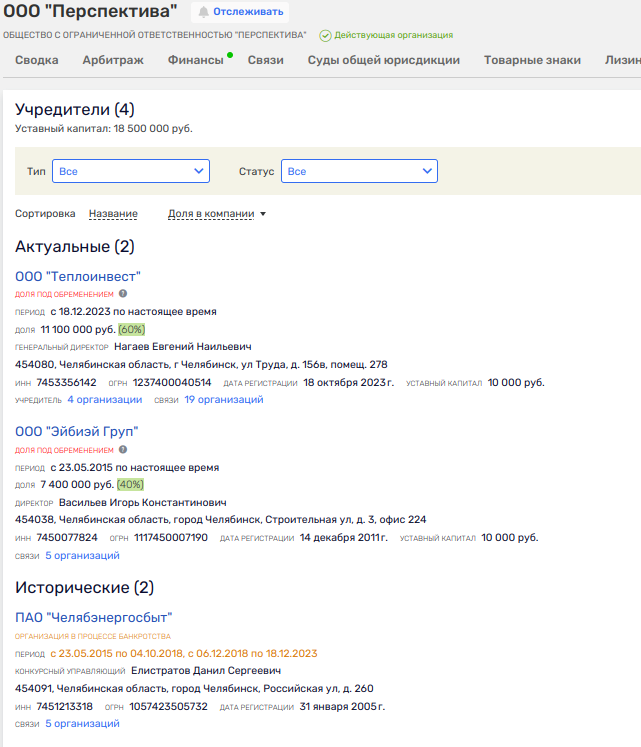Sort founders by Название
641x747 pixels.
(113, 214)
